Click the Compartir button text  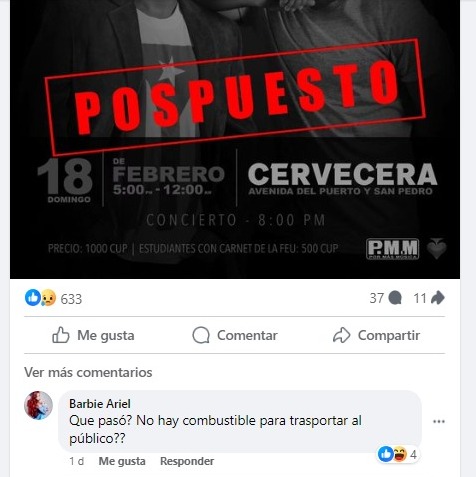click(x=389, y=335)
